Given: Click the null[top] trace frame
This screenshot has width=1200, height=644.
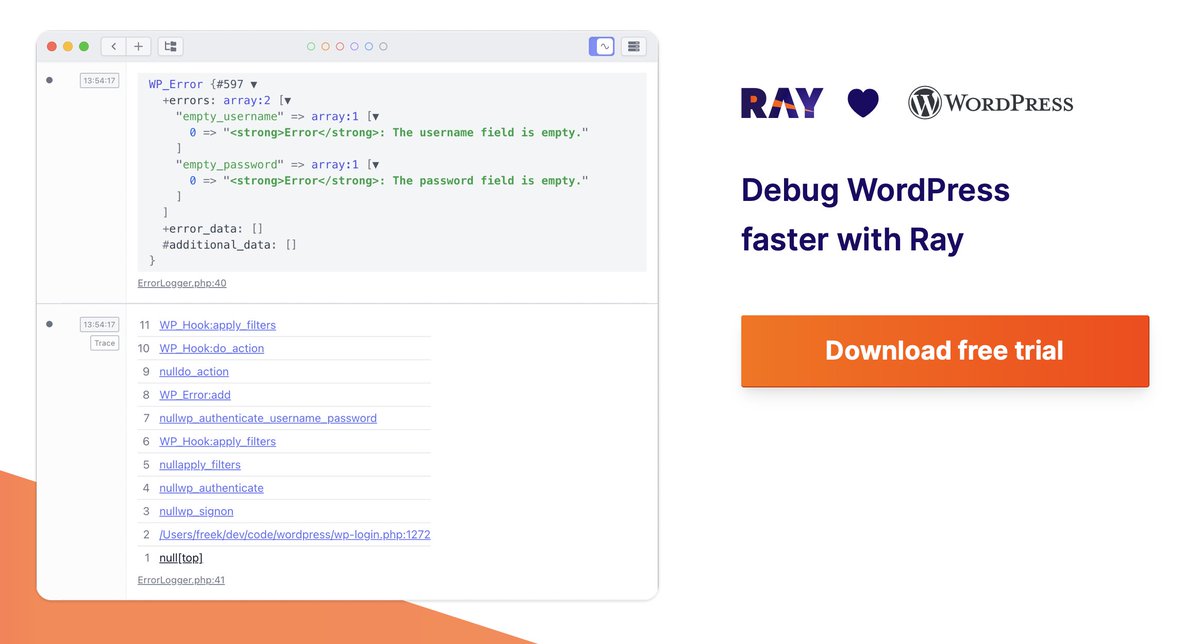Looking at the screenshot, I should (x=181, y=558).
